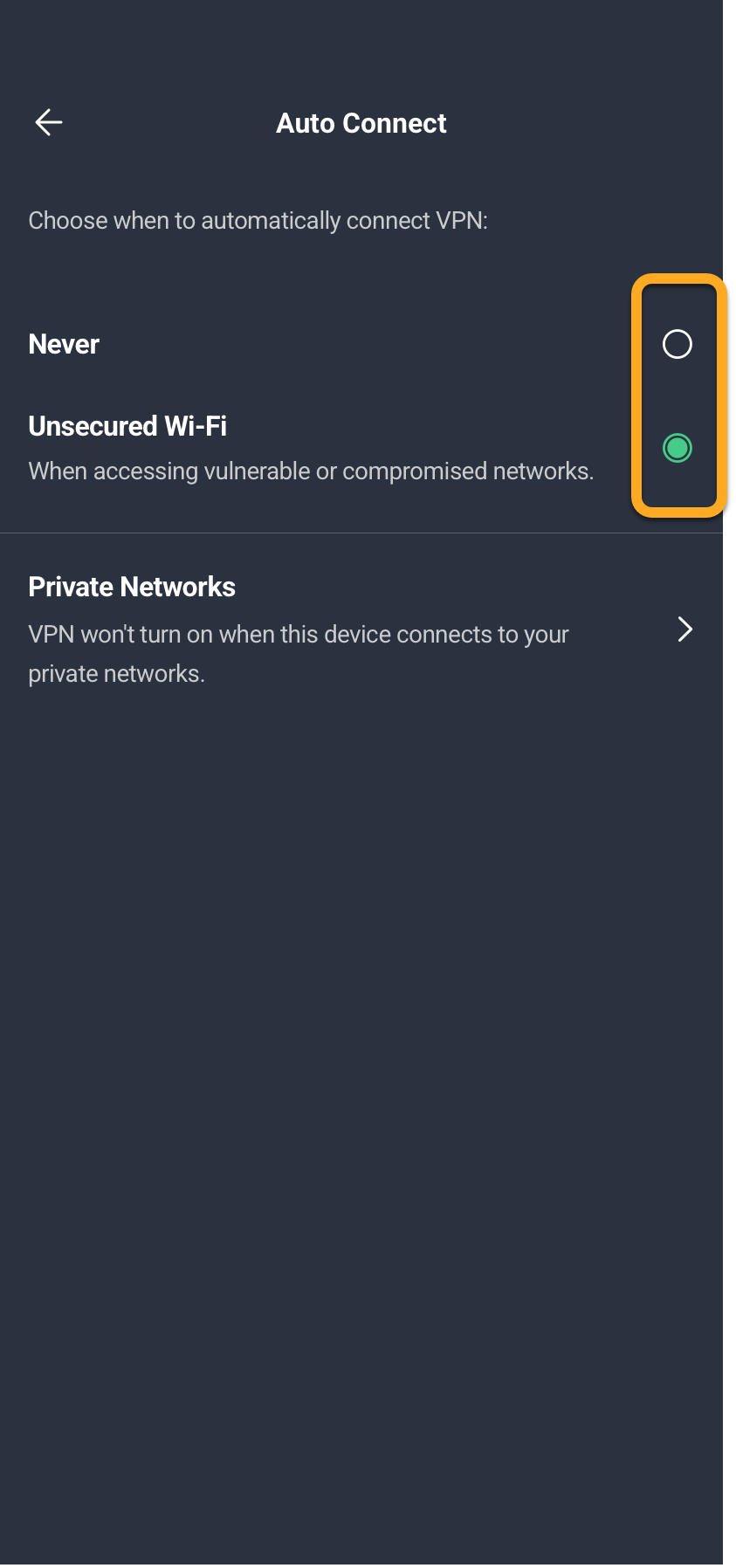Open the Private Networks heading
The height and width of the screenshot is (1568, 736).
[132, 587]
